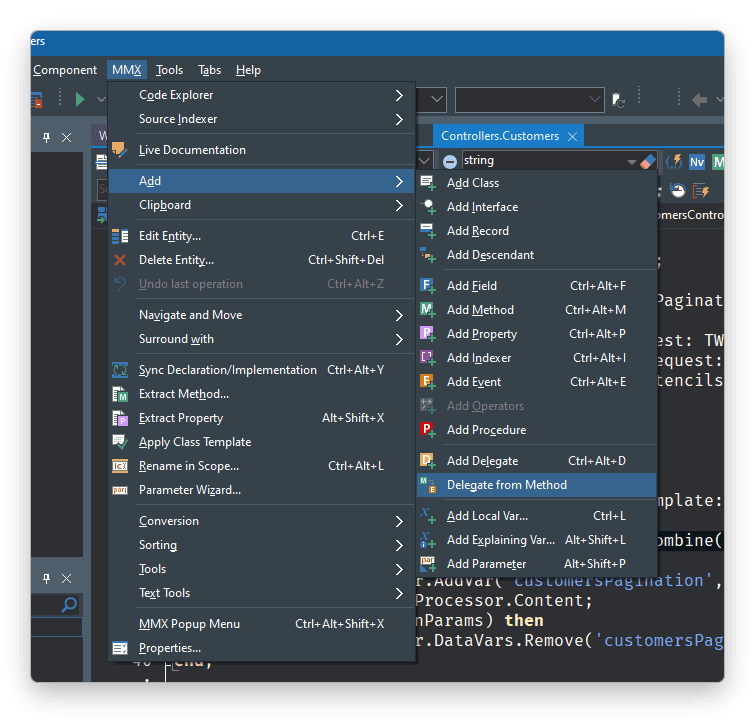Open the MMX menu
Image resolution: width=755 pixels, height=723 pixels.
point(127,70)
